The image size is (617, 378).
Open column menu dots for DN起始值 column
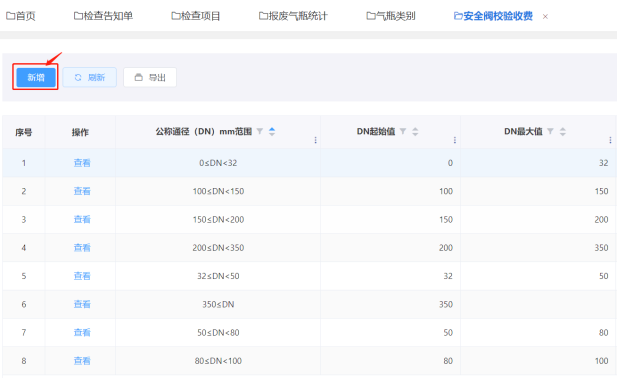454,140
